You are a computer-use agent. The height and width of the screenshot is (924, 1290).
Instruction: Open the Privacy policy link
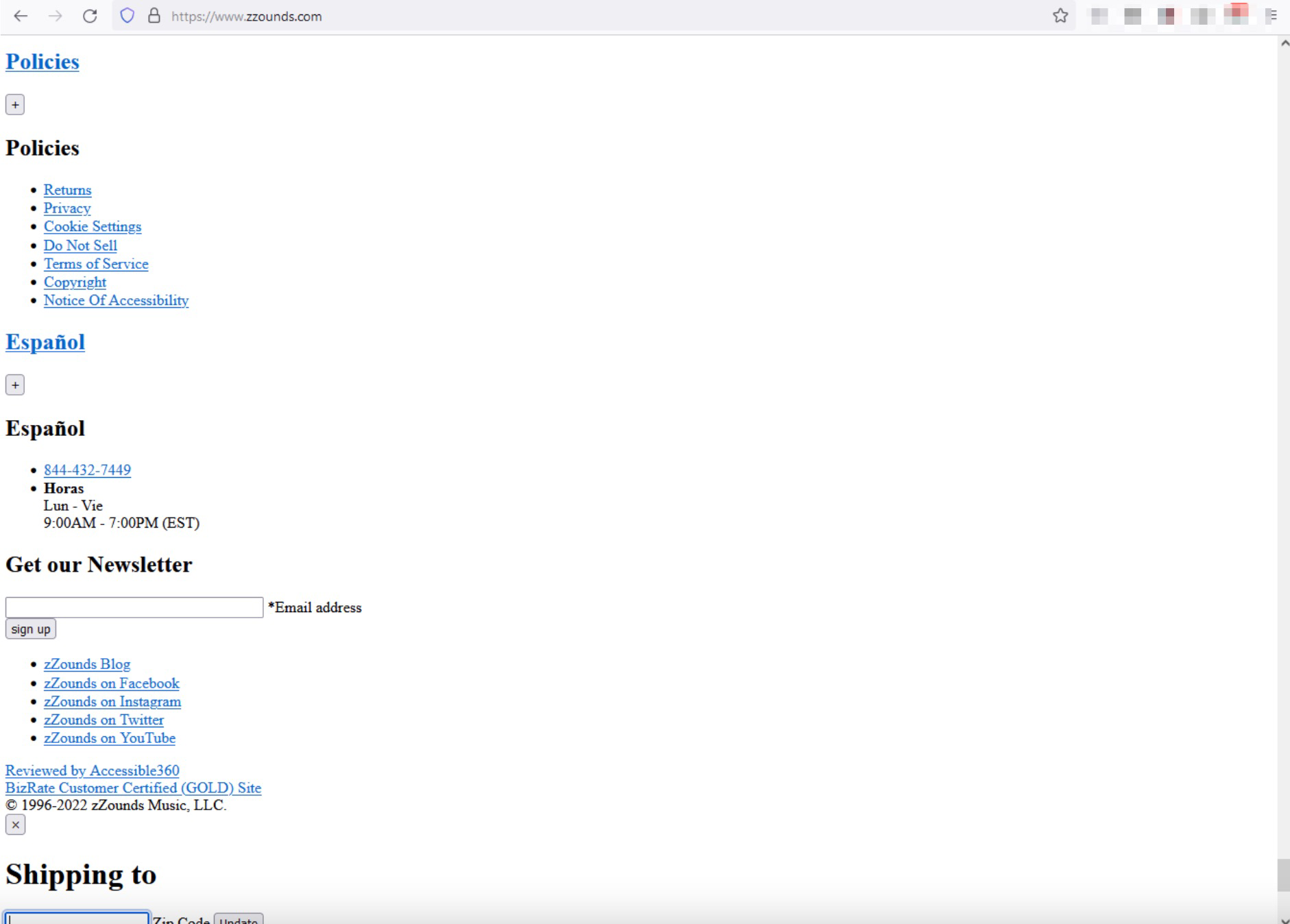point(67,208)
